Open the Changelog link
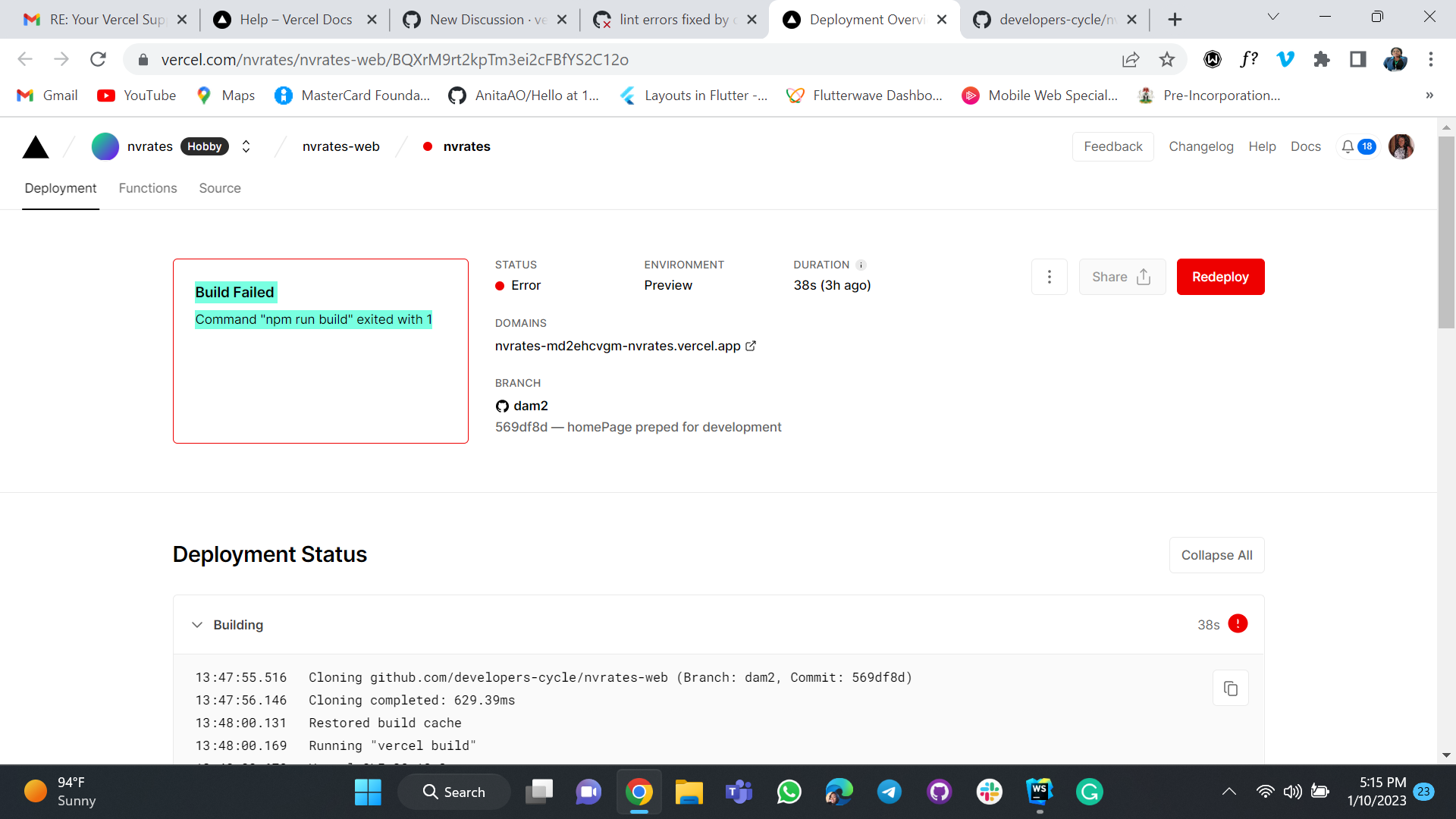Screen dimensions: 1456x819 [1200, 146]
